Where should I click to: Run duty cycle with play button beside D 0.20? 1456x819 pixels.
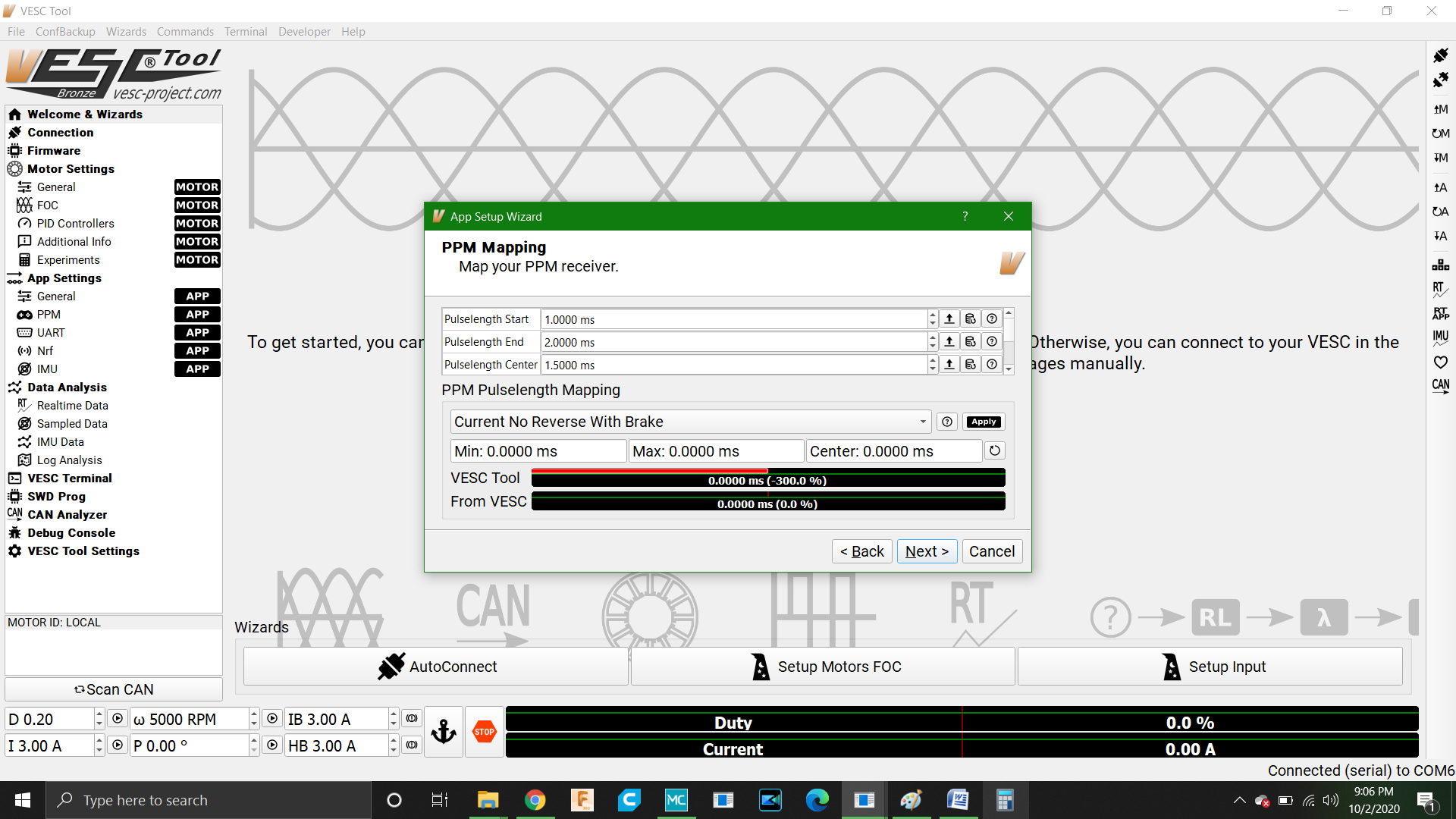coord(118,718)
